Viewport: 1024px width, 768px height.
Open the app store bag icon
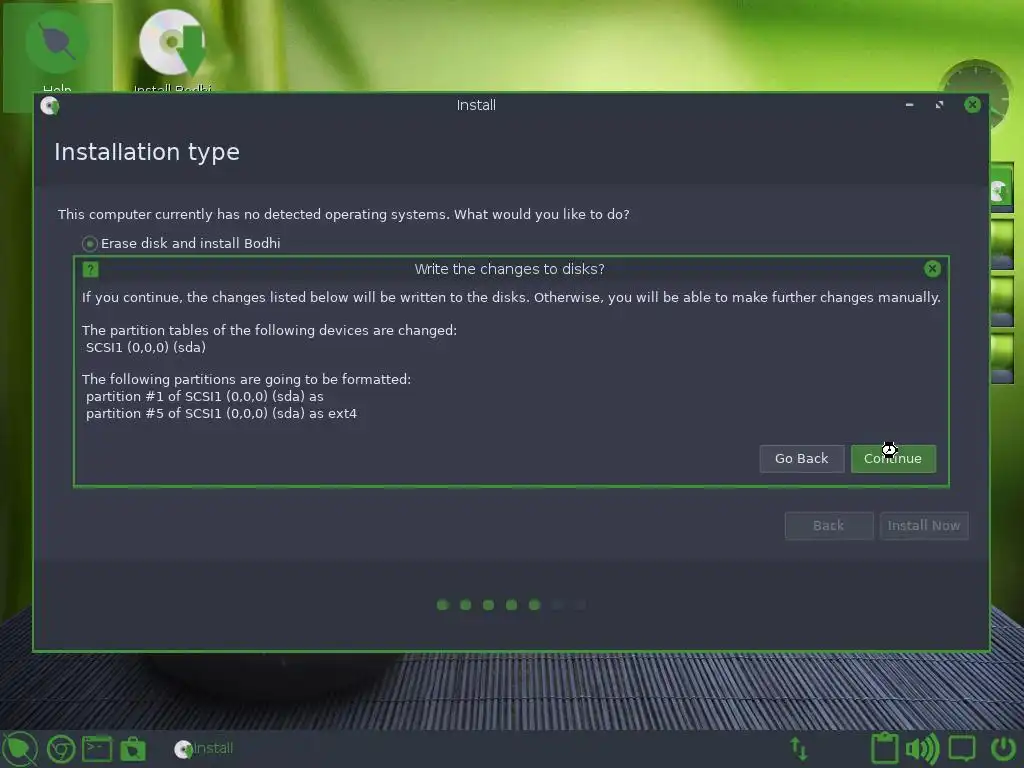click(x=133, y=748)
